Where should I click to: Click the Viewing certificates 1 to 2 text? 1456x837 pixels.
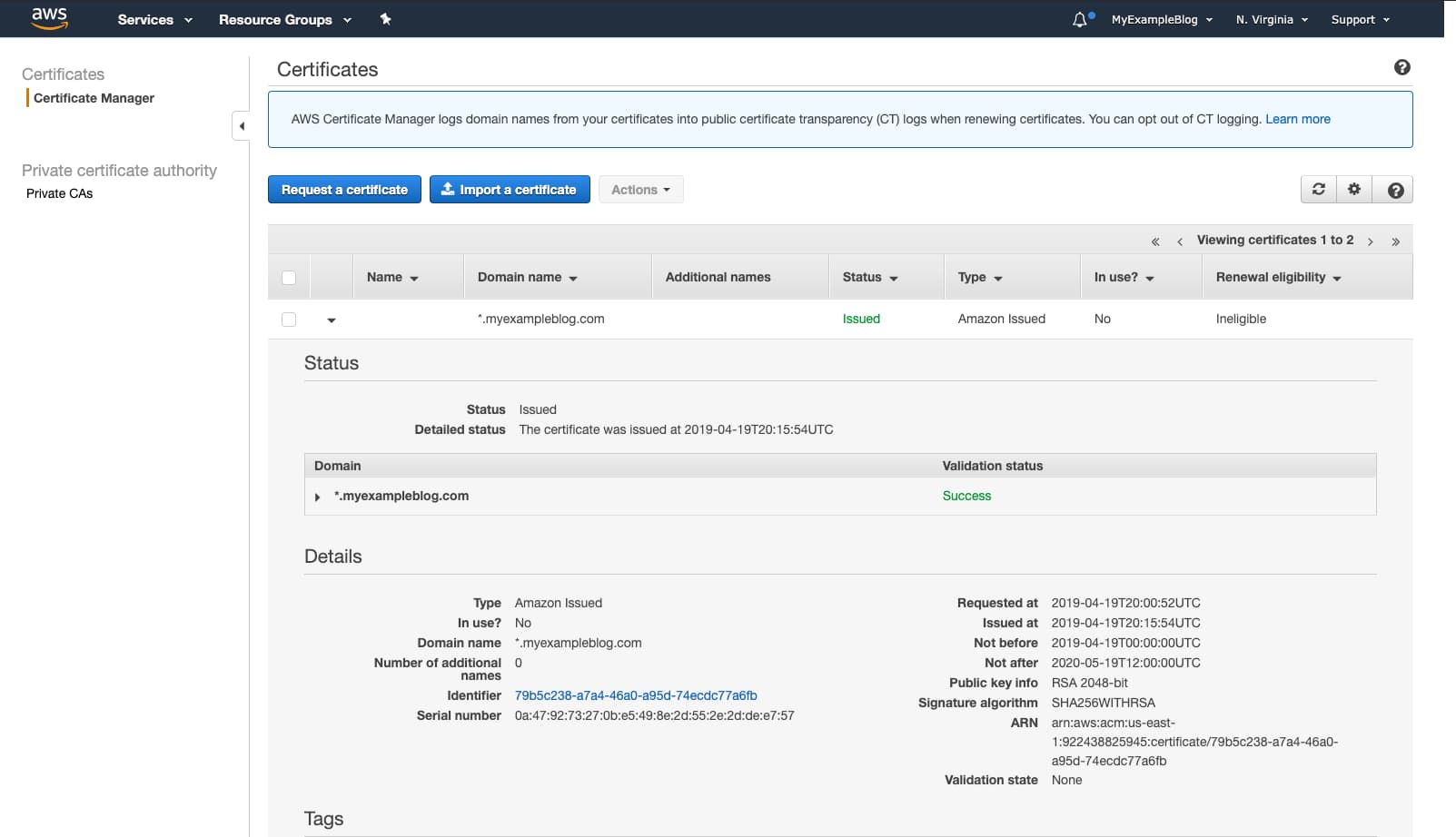[1275, 240]
